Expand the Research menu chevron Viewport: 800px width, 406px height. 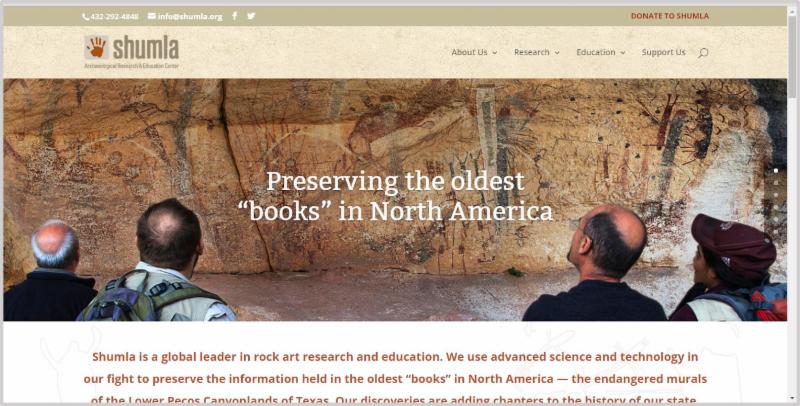pos(557,53)
